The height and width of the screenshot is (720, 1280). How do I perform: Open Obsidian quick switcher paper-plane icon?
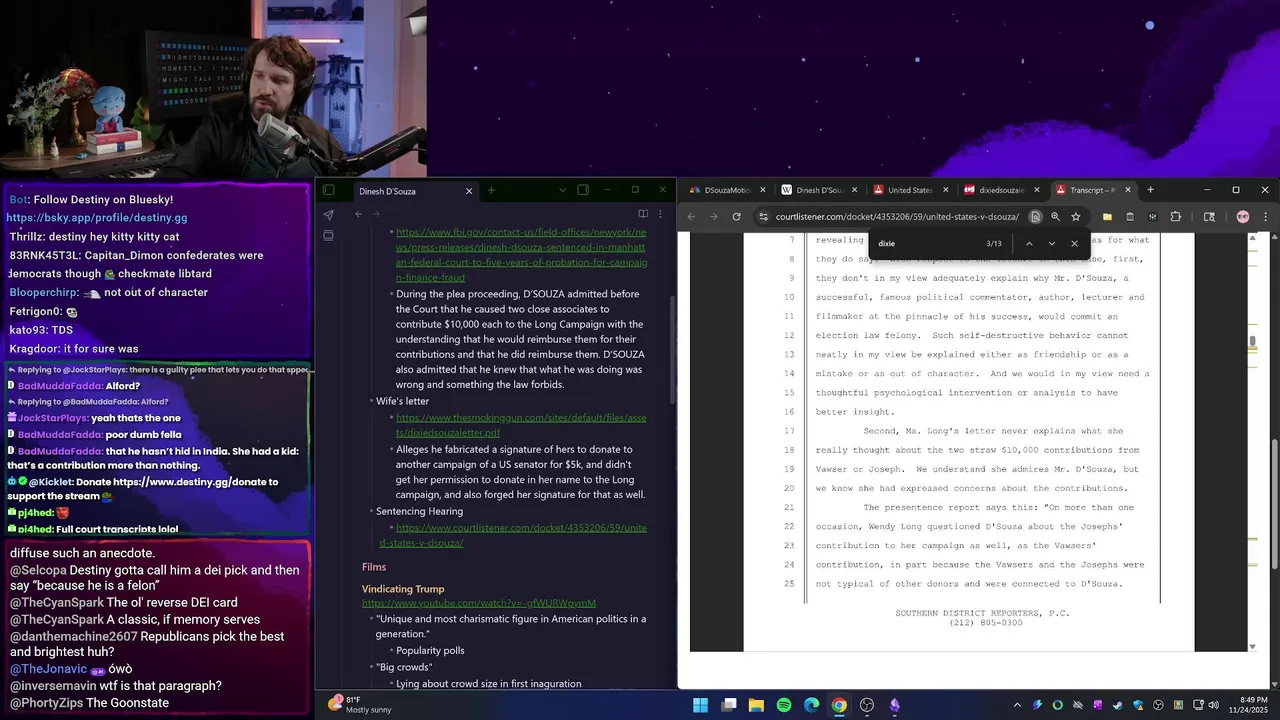328,214
